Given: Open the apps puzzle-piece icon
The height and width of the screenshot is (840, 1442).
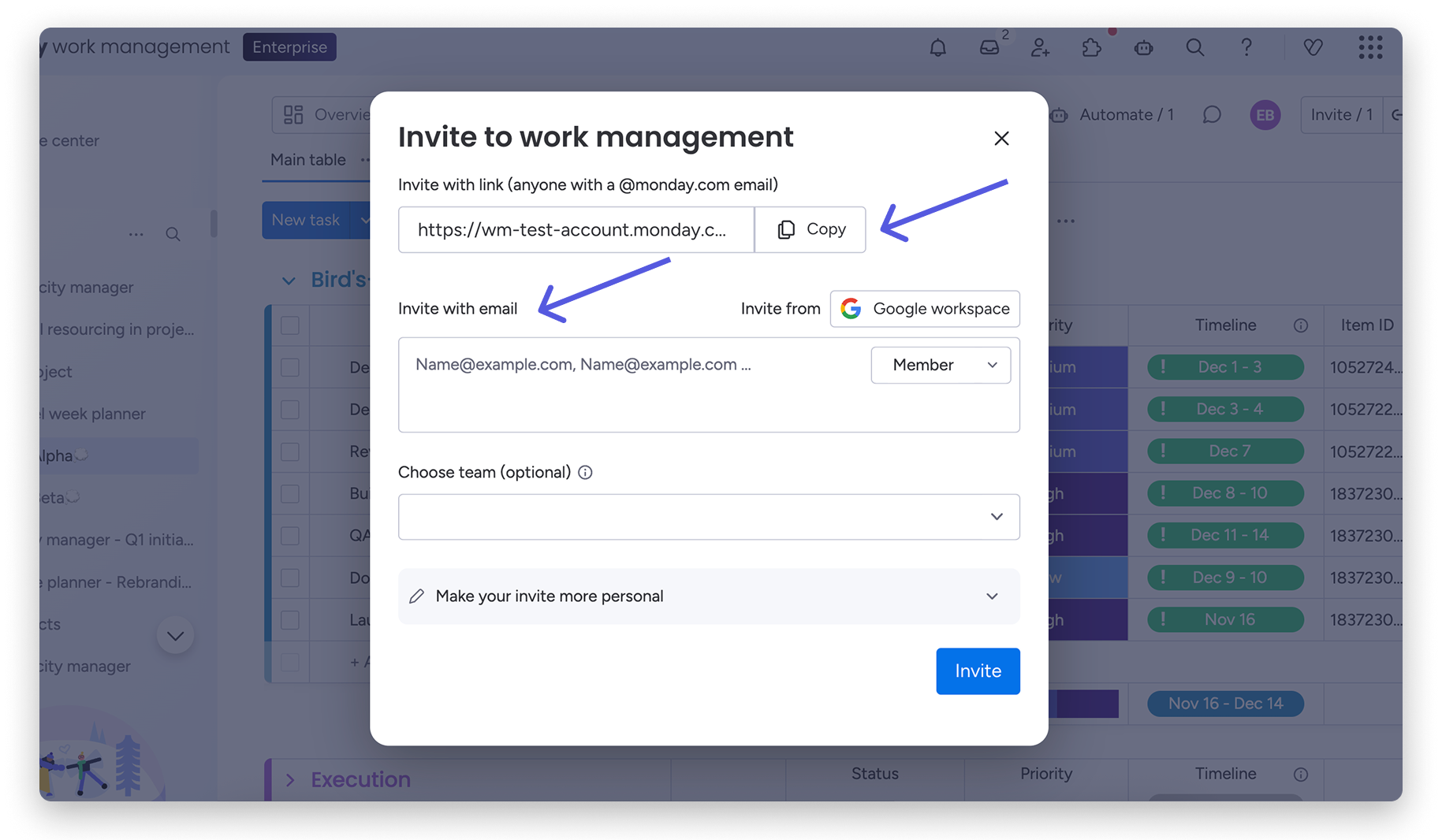Looking at the screenshot, I should [x=1092, y=47].
